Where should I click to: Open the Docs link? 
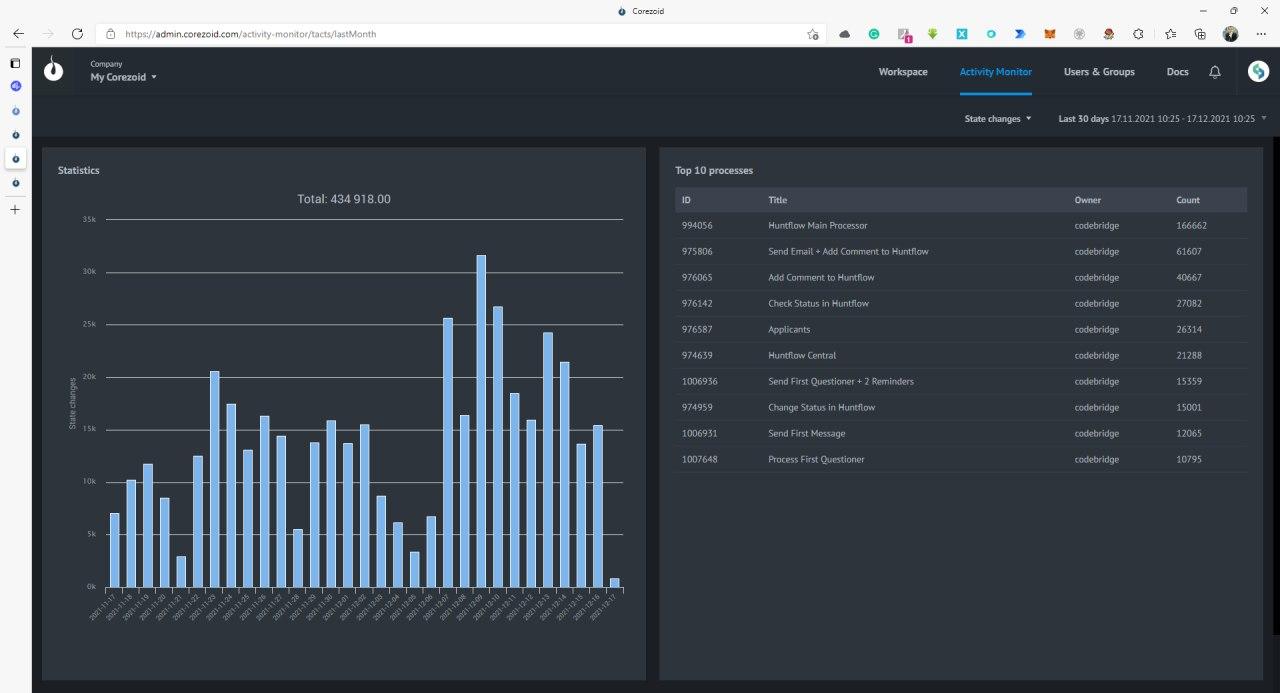coord(1177,72)
